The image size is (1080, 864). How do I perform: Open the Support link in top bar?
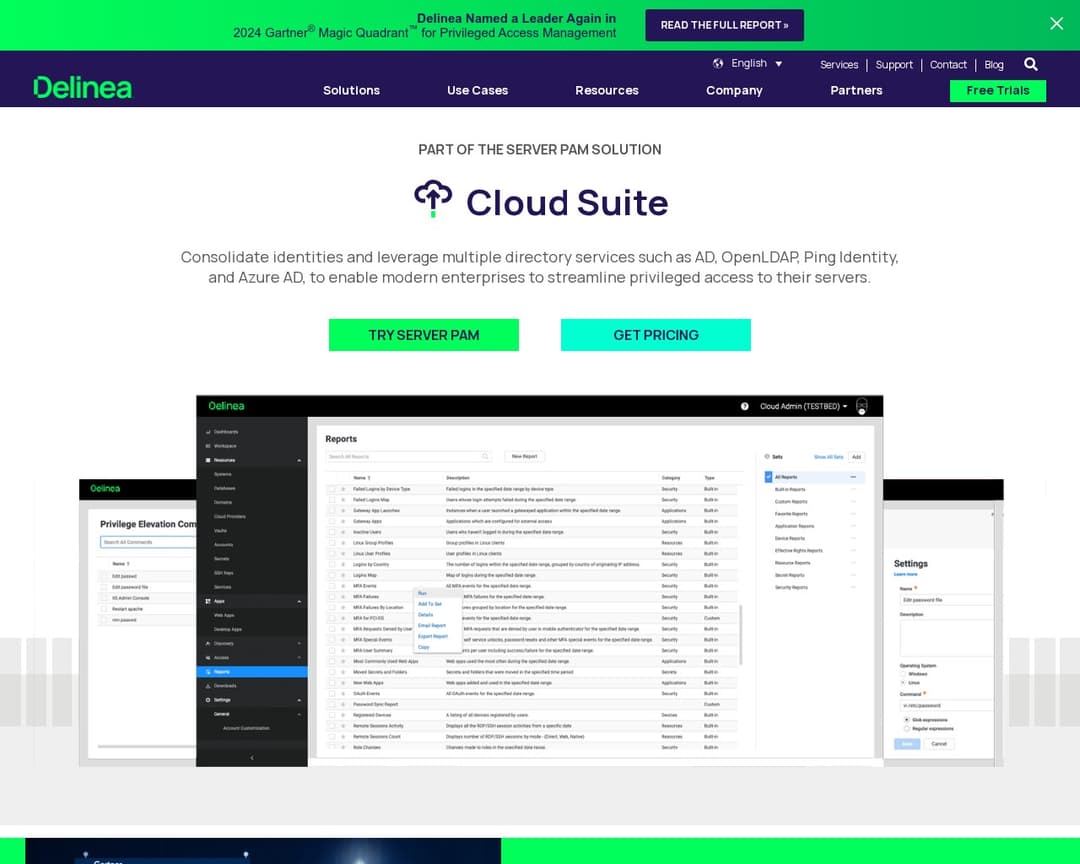[894, 65]
